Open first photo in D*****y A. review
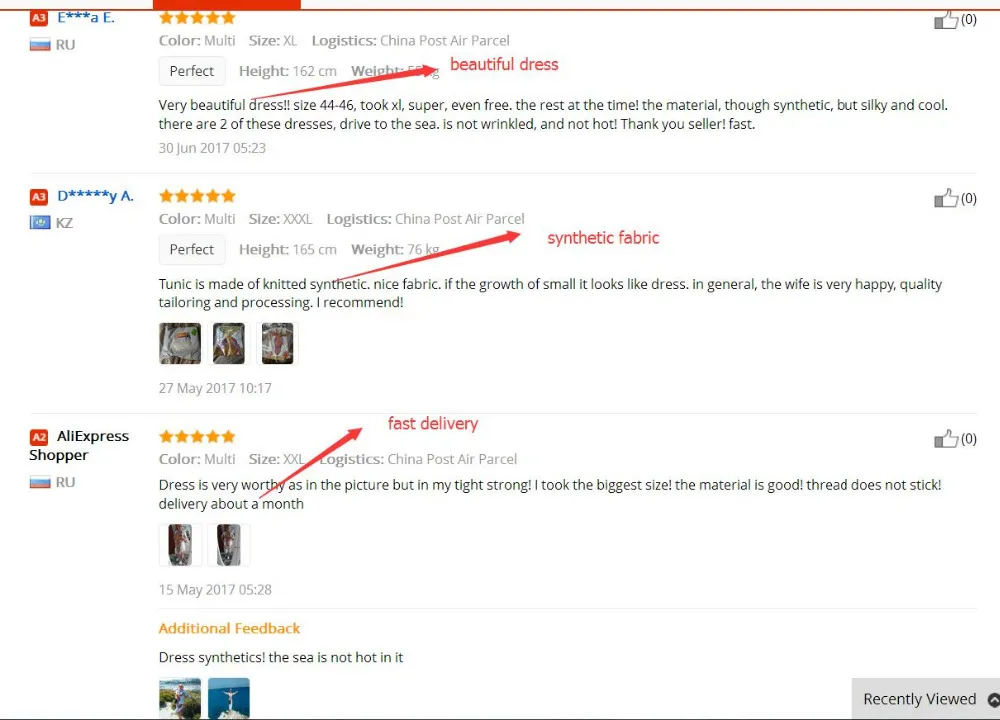 pyautogui.click(x=180, y=344)
